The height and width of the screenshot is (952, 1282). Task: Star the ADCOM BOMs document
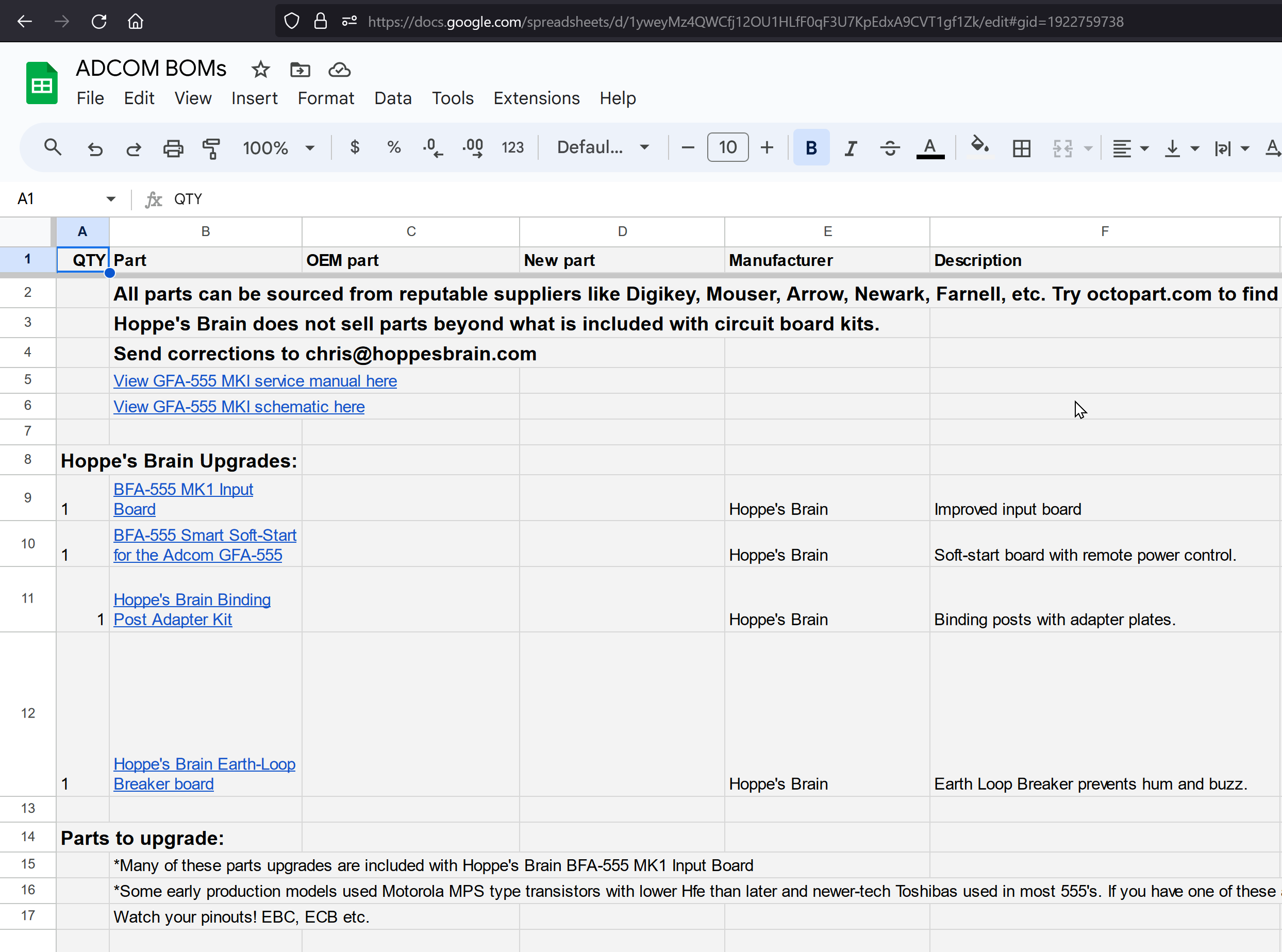(260, 70)
